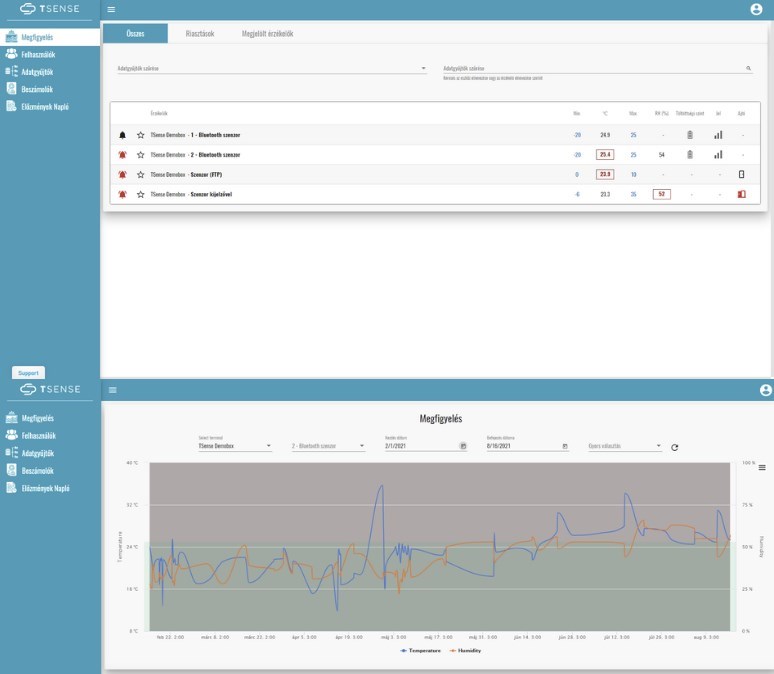This screenshot has height=674, width=774.
Task: Open the chart export menu icon beside 100 %
Action: click(x=762, y=467)
